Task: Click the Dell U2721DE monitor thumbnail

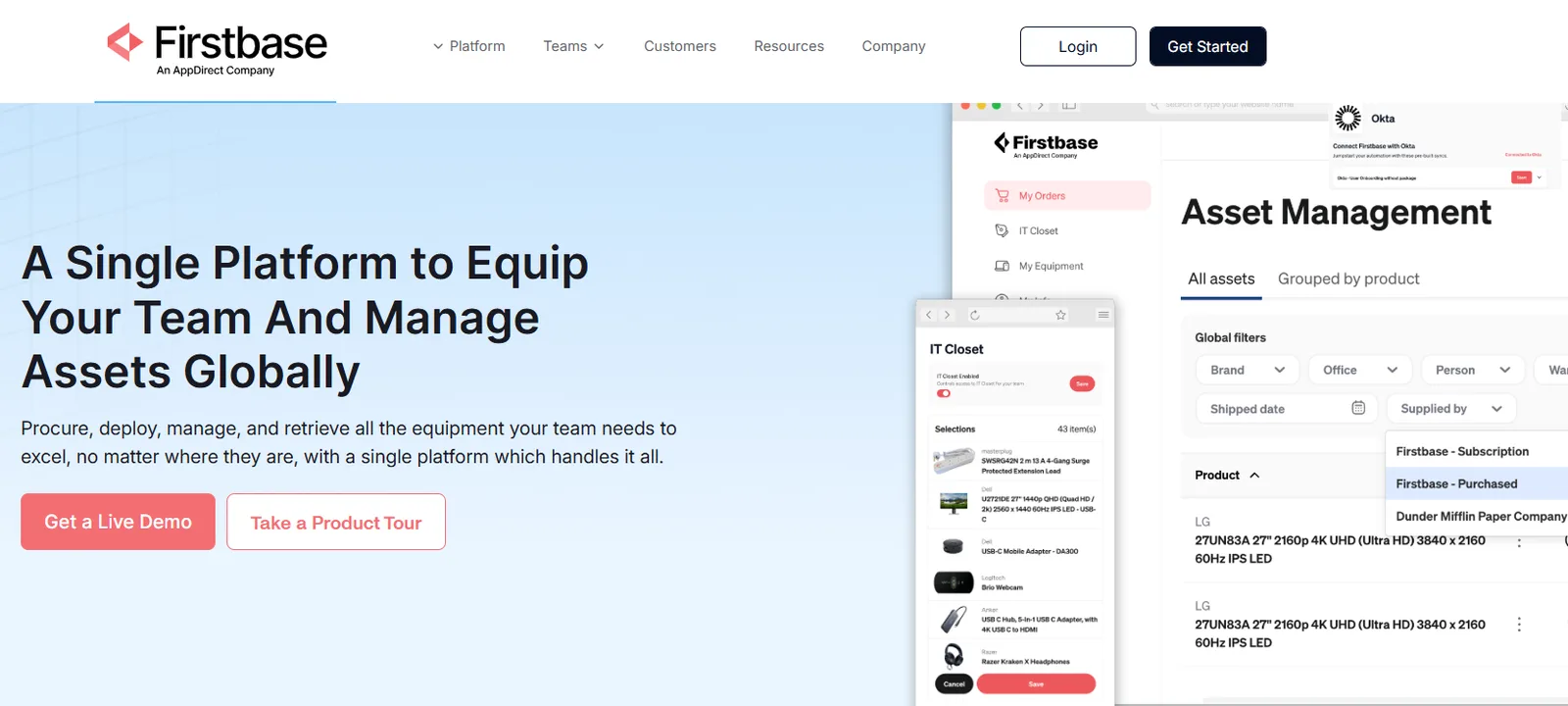Action: coord(954,503)
